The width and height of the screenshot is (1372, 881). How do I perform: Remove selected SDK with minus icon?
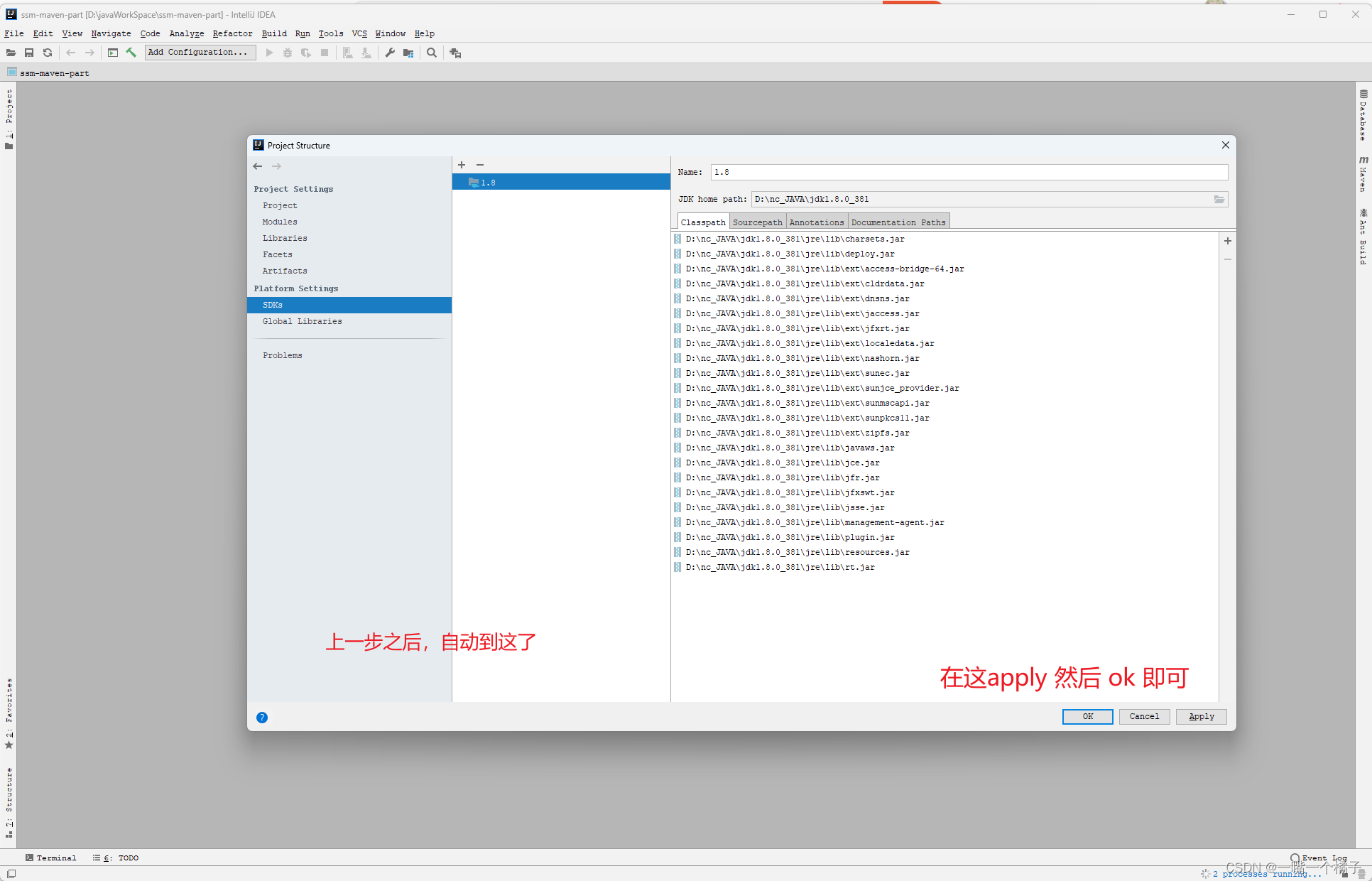pyautogui.click(x=480, y=165)
